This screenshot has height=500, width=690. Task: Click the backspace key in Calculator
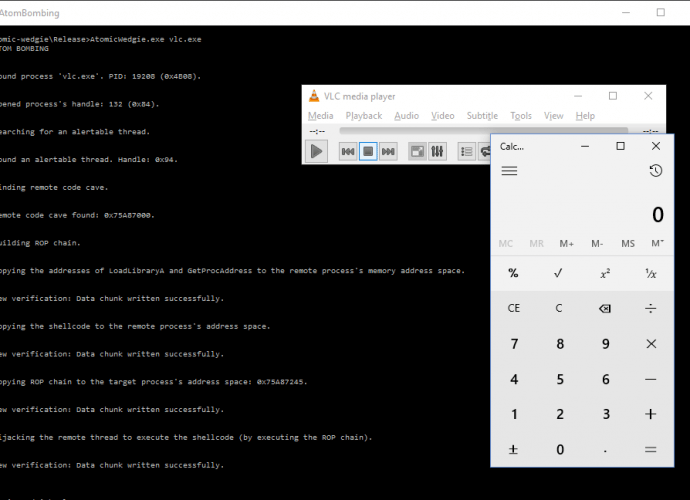tap(605, 309)
